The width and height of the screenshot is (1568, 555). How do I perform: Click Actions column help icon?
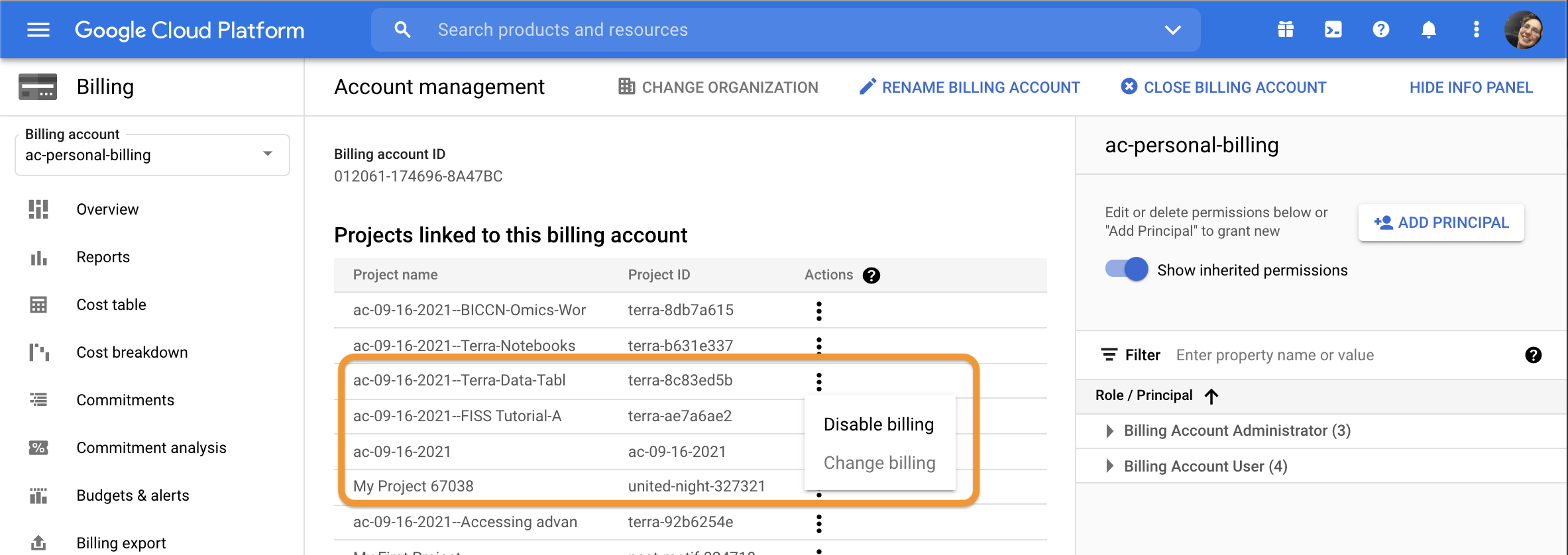[871, 276]
